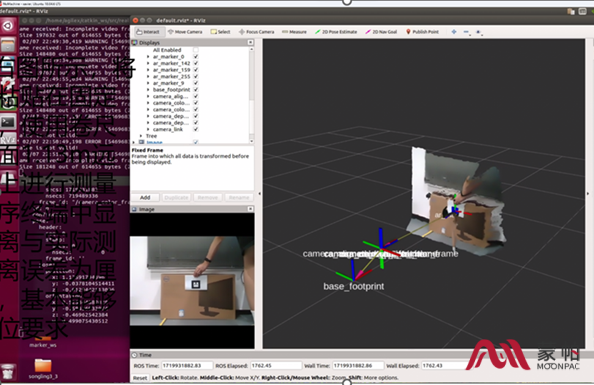Select the 2D Nav Goal tool

[381, 32]
